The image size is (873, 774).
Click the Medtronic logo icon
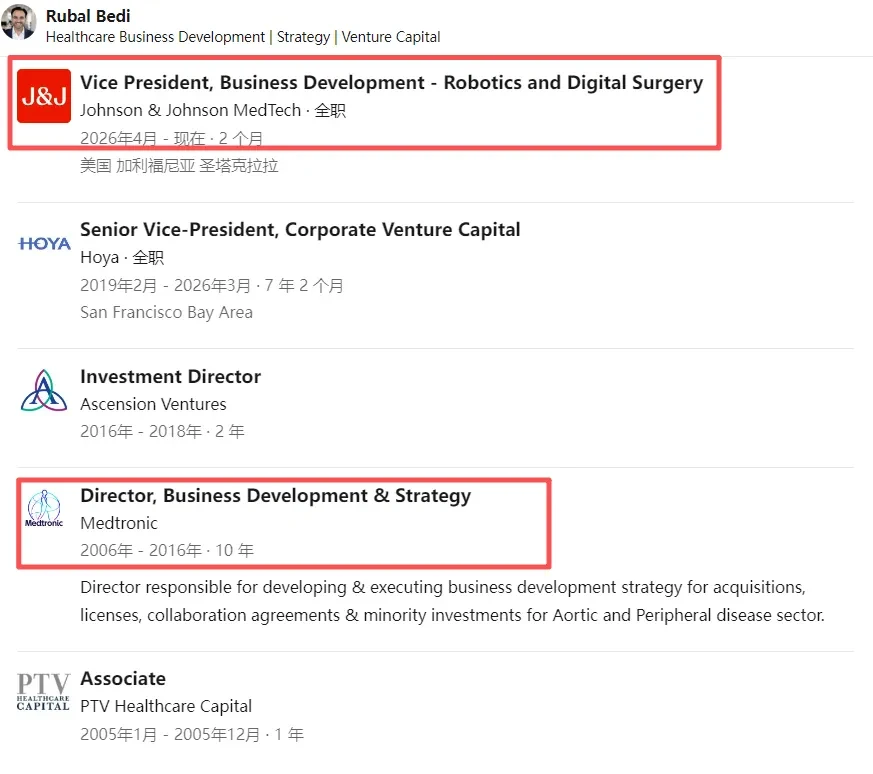coord(44,508)
